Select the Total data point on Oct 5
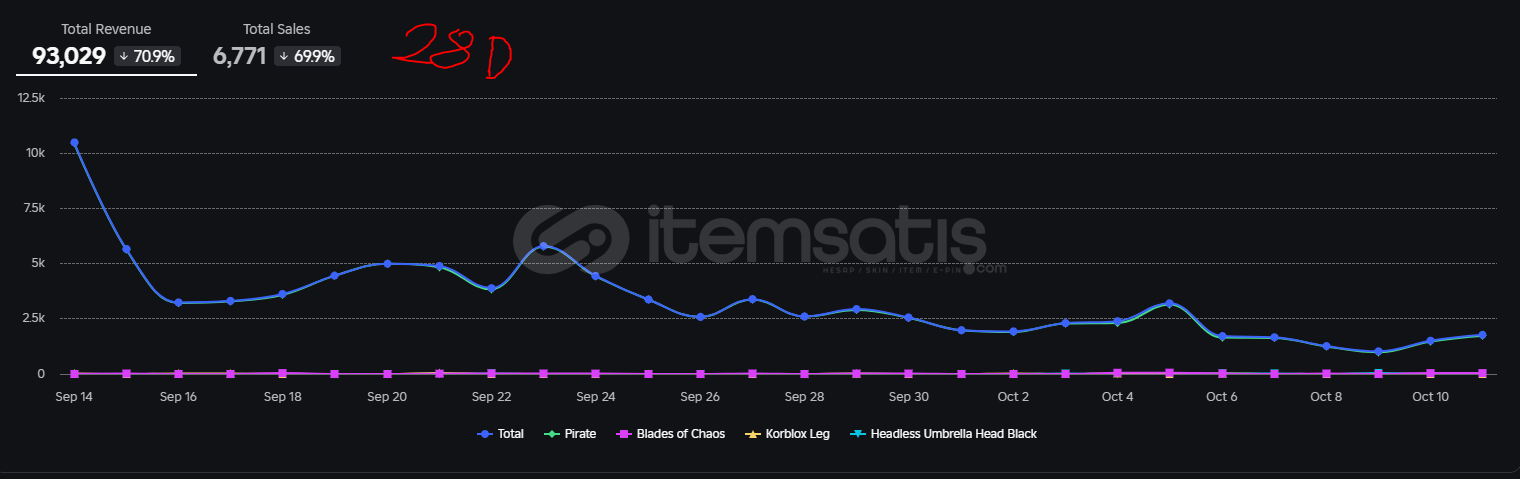Viewport: 1520px width, 479px height. click(1169, 303)
